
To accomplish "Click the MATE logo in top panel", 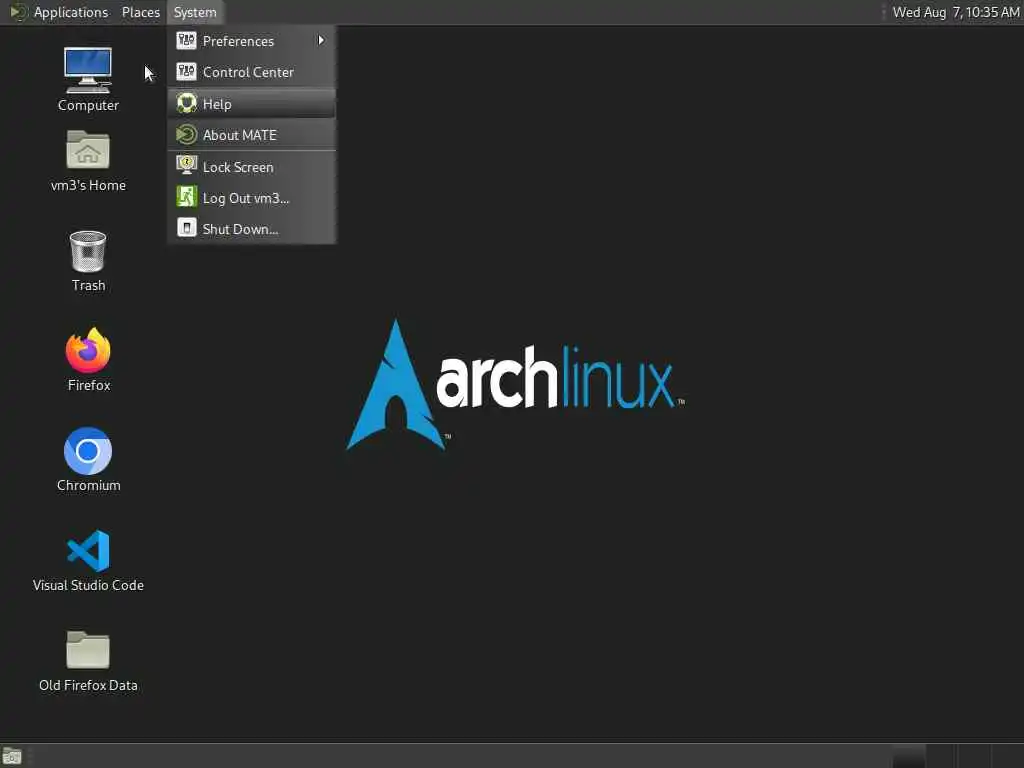I will tap(18, 12).
